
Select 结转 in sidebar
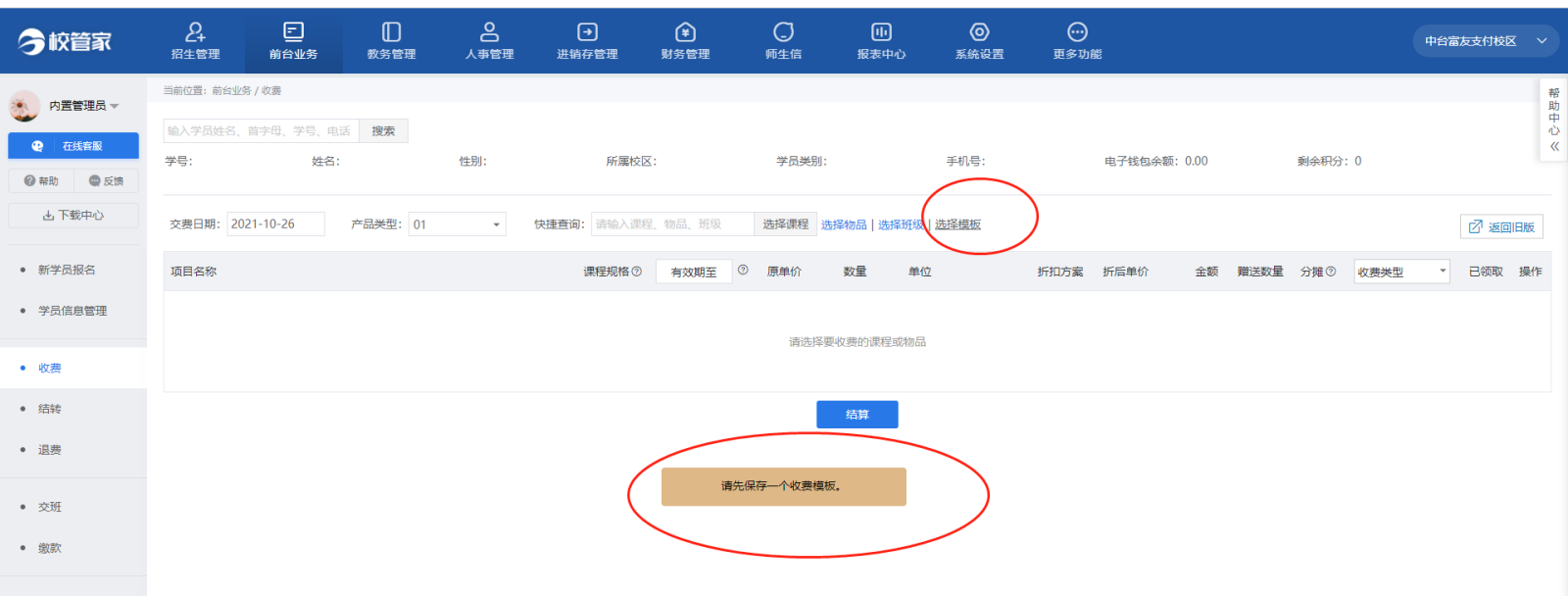pos(50,409)
